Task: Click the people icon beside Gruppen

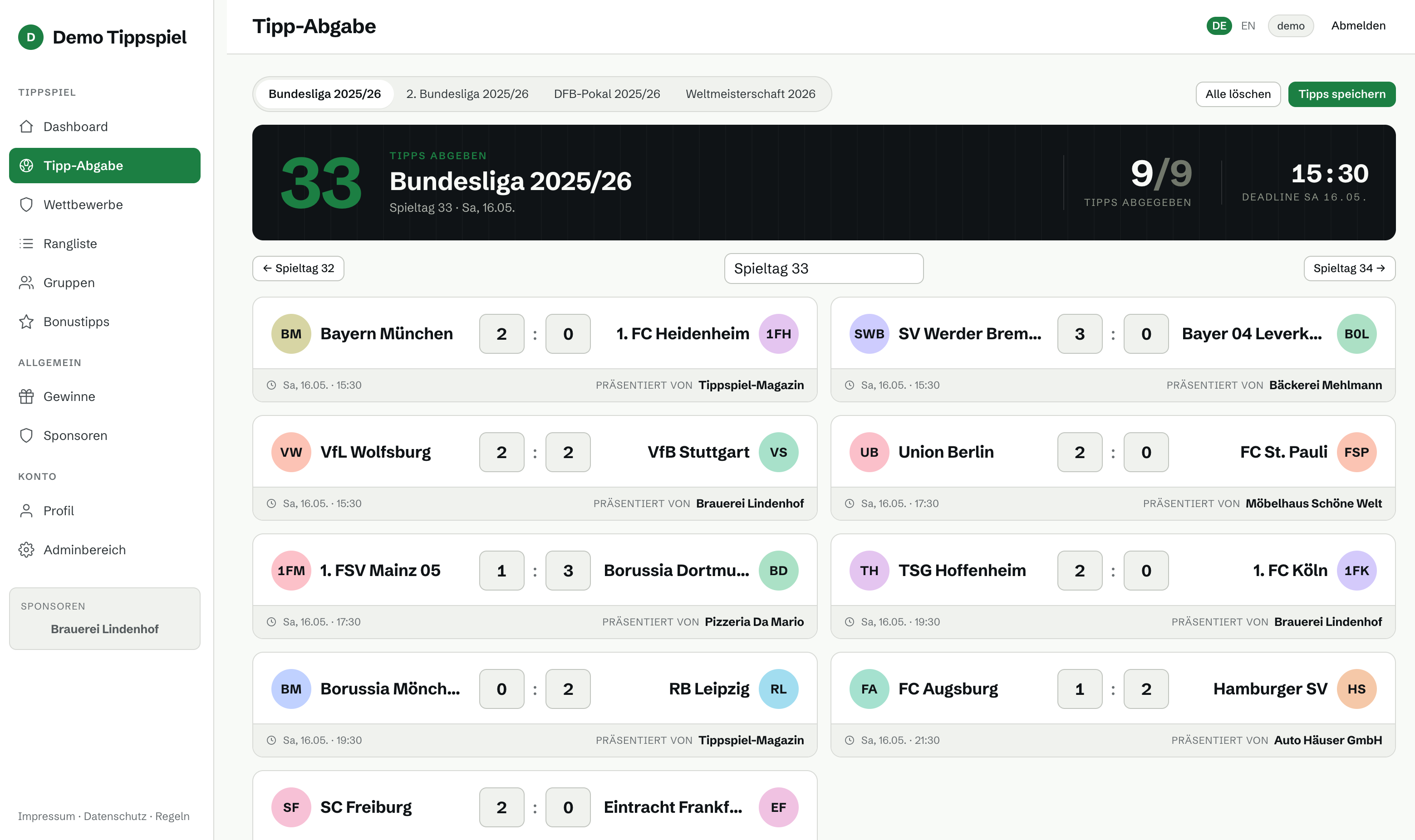Action: point(26,283)
